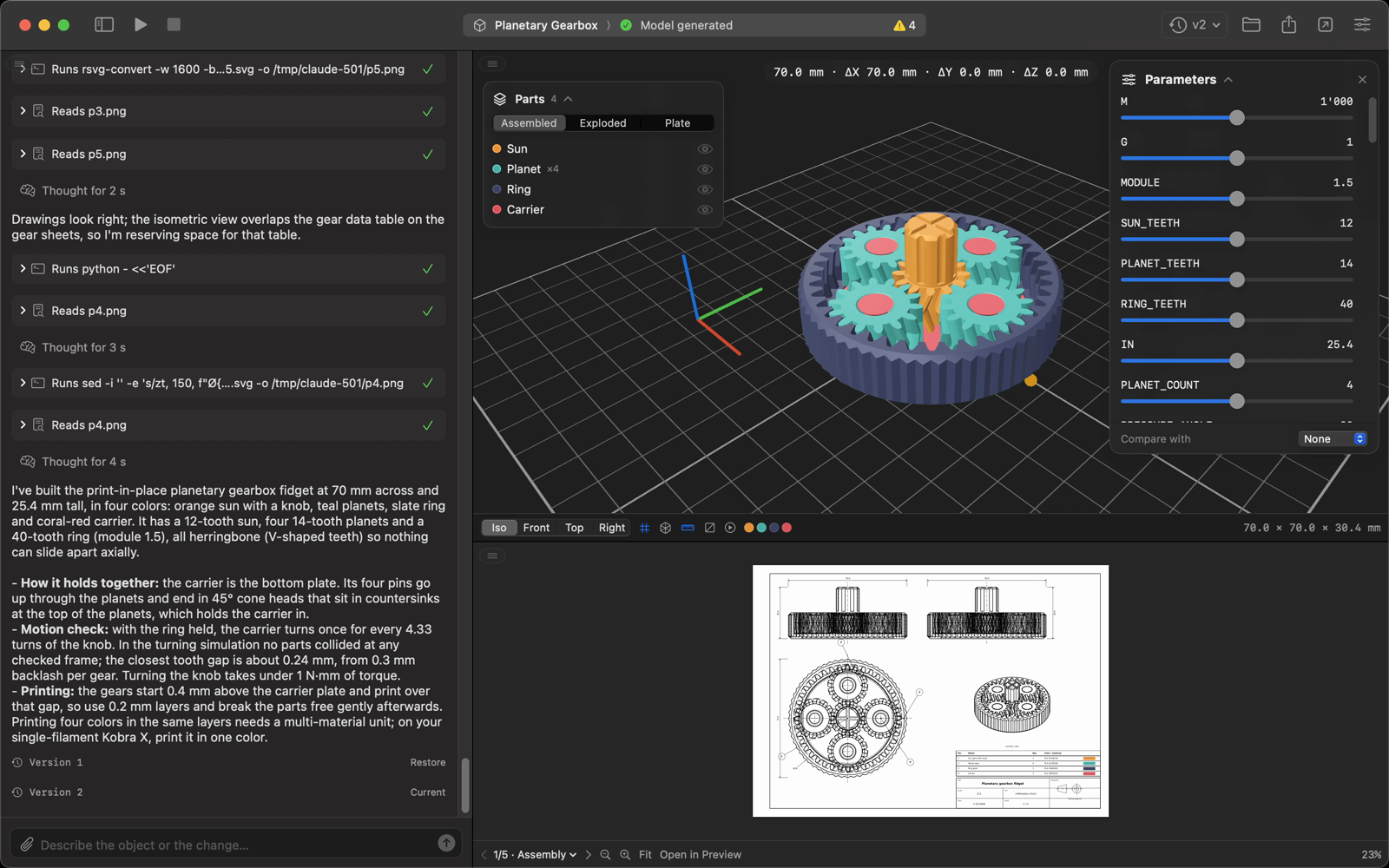Toggle the grid display icon
The image size is (1389, 868).
pos(644,528)
